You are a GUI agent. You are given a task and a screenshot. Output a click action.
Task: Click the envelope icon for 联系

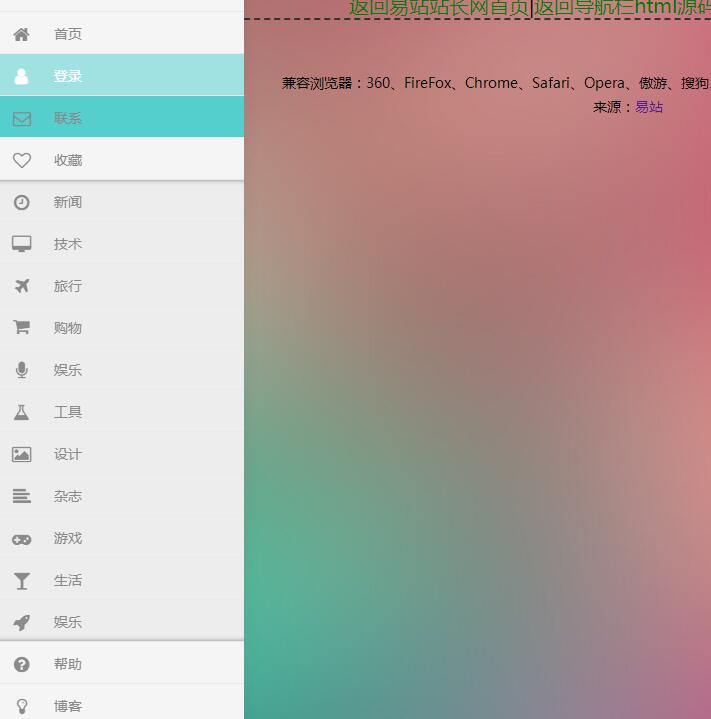click(x=22, y=119)
